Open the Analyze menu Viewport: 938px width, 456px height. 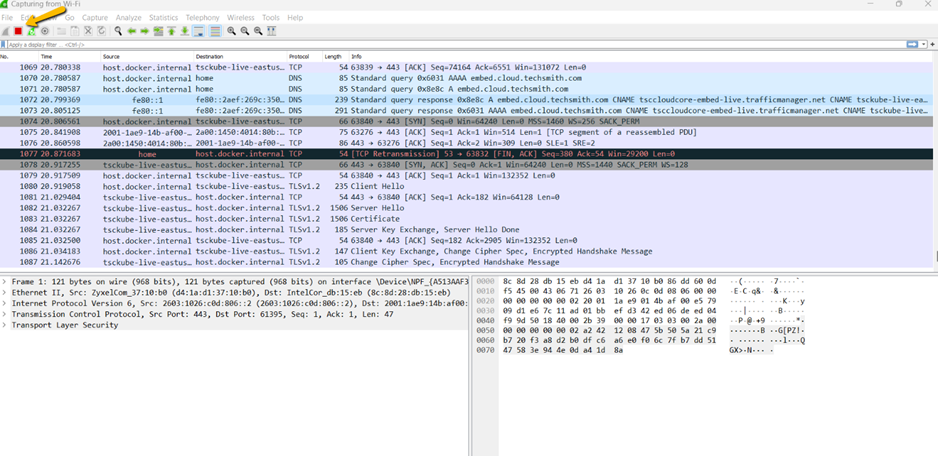(128, 18)
